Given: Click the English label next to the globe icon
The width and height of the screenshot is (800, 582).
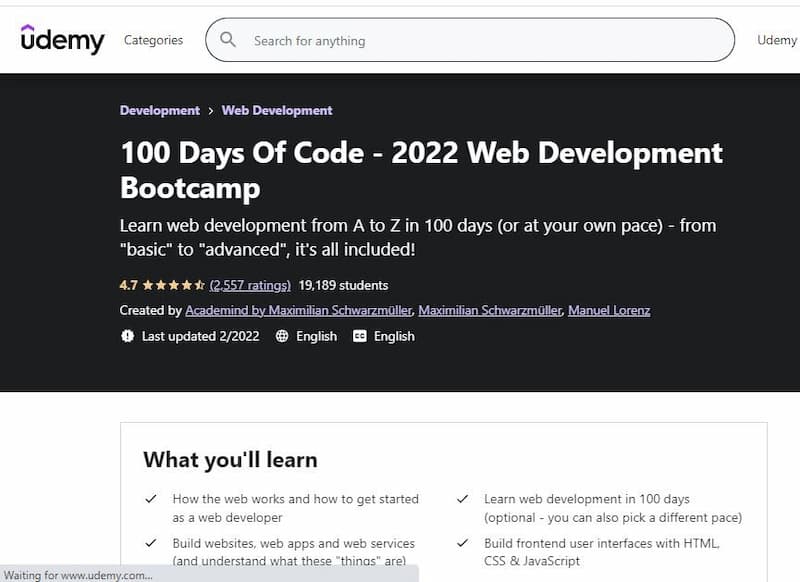Looking at the screenshot, I should click(x=316, y=336).
